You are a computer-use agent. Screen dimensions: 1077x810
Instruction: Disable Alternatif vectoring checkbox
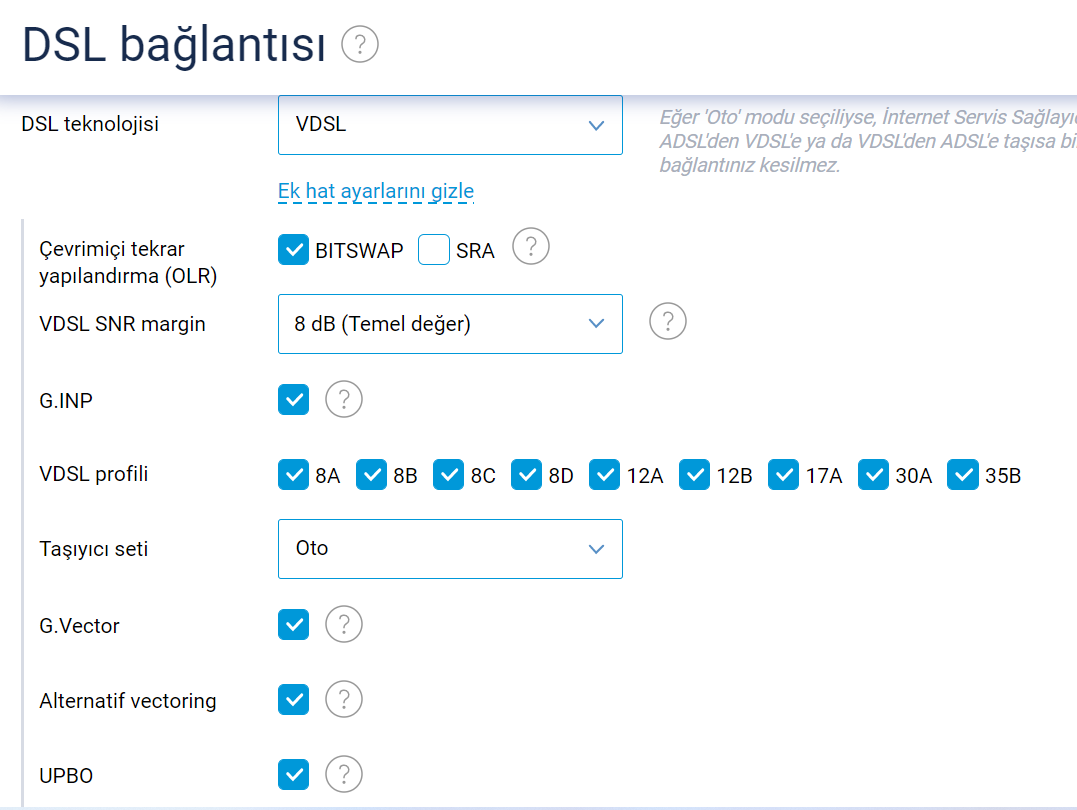293,699
